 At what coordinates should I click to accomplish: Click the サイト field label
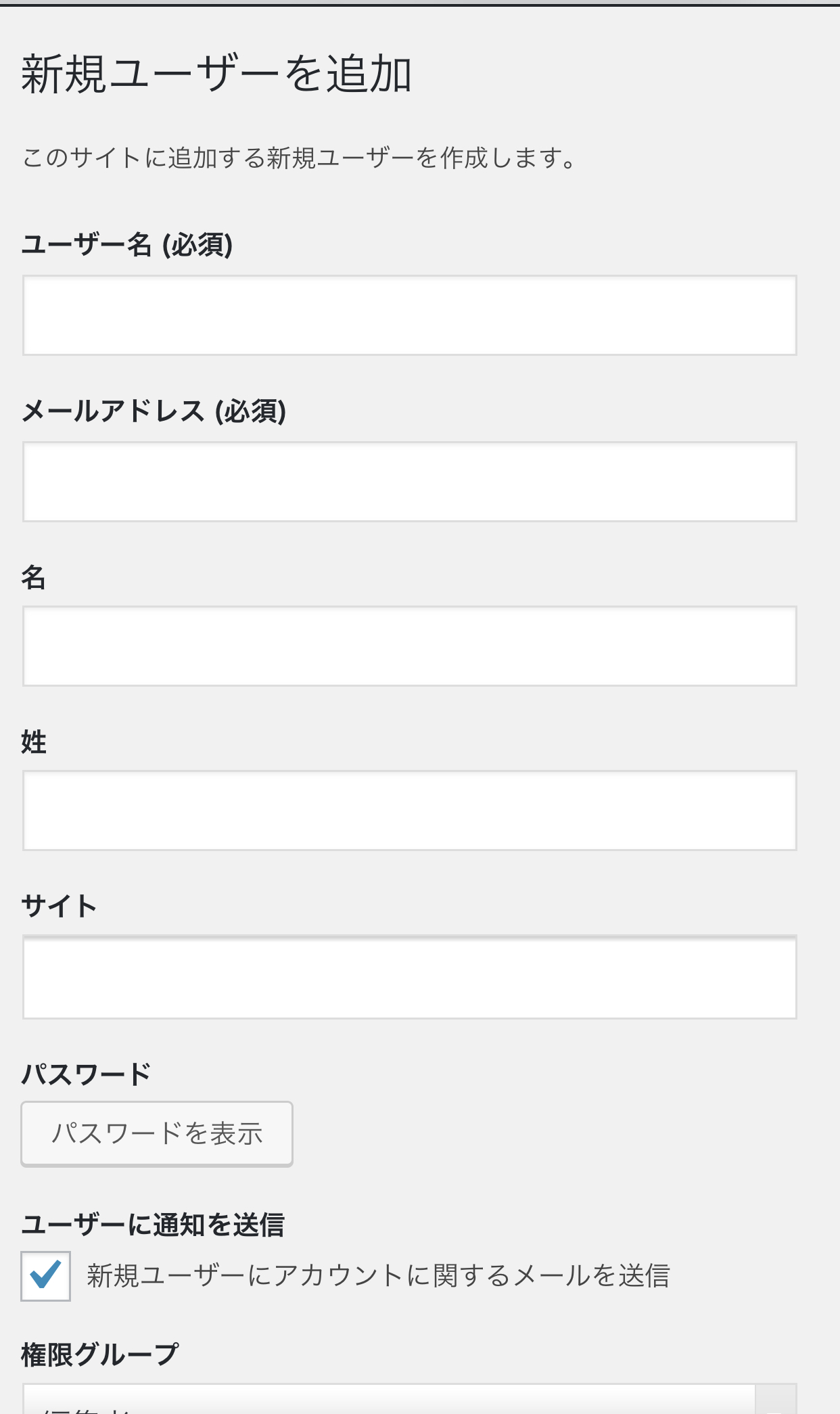coord(60,906)
